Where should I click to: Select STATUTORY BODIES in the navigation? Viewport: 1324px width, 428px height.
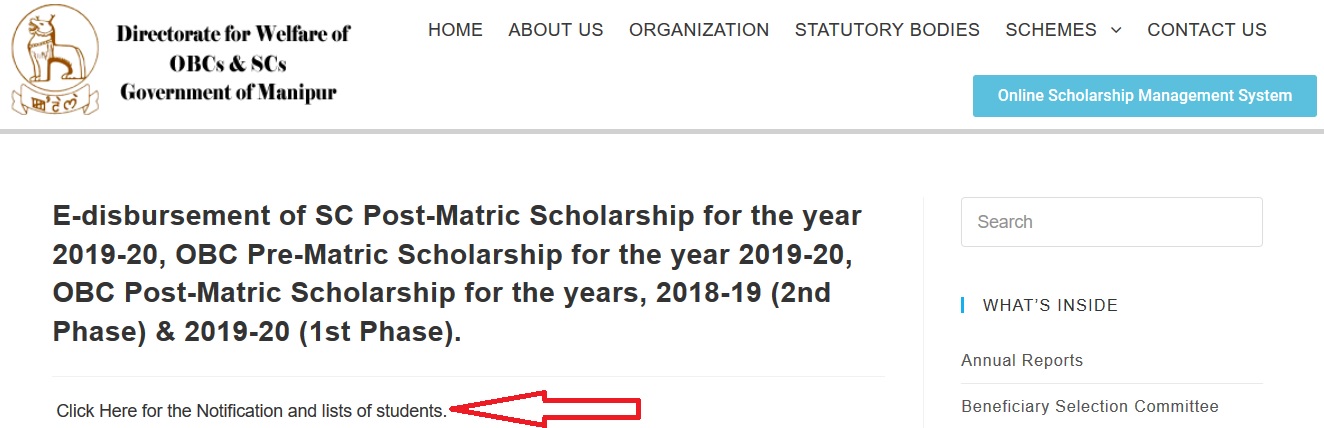[x=887, y=30]
